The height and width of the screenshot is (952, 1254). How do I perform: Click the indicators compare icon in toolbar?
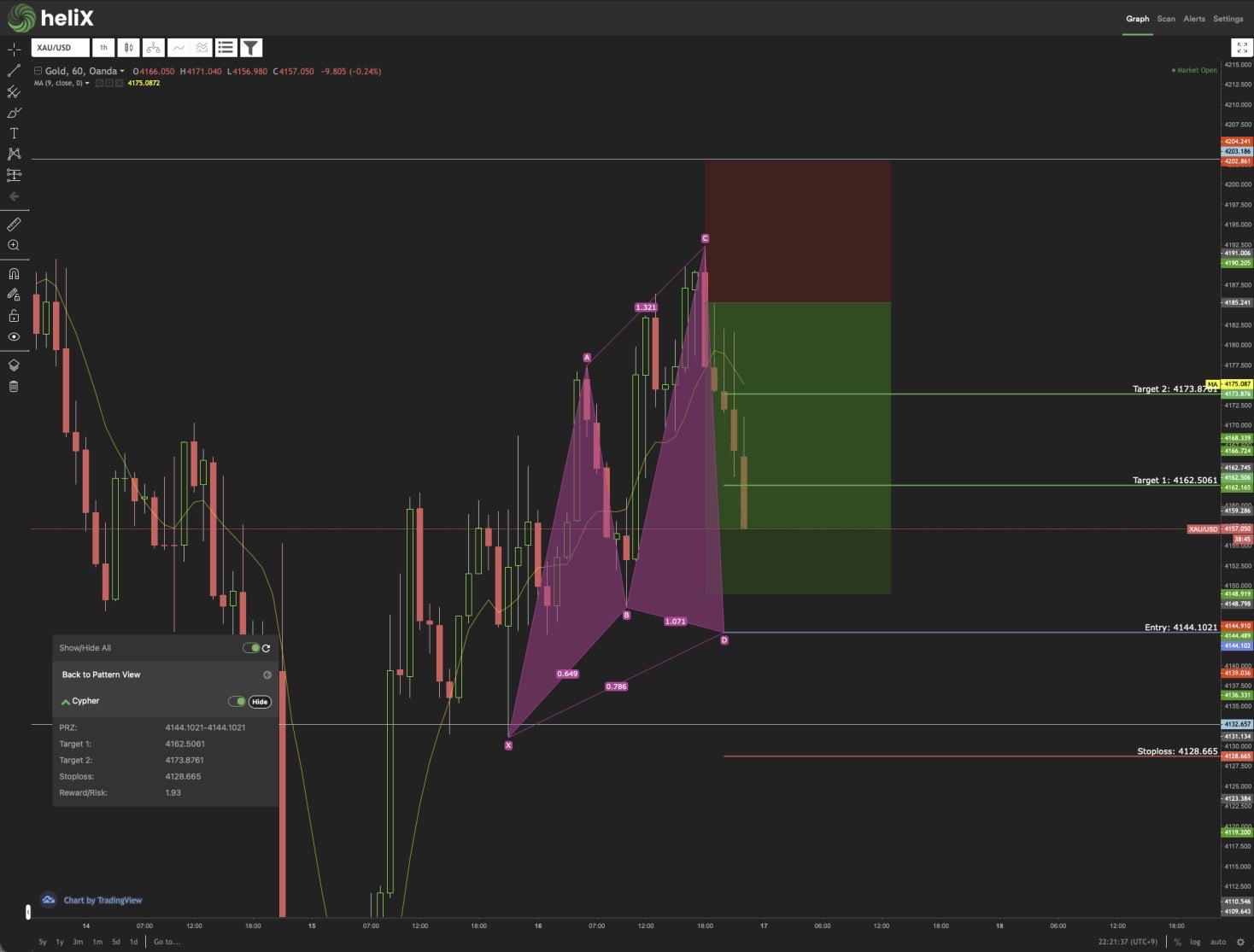point(202,48)
